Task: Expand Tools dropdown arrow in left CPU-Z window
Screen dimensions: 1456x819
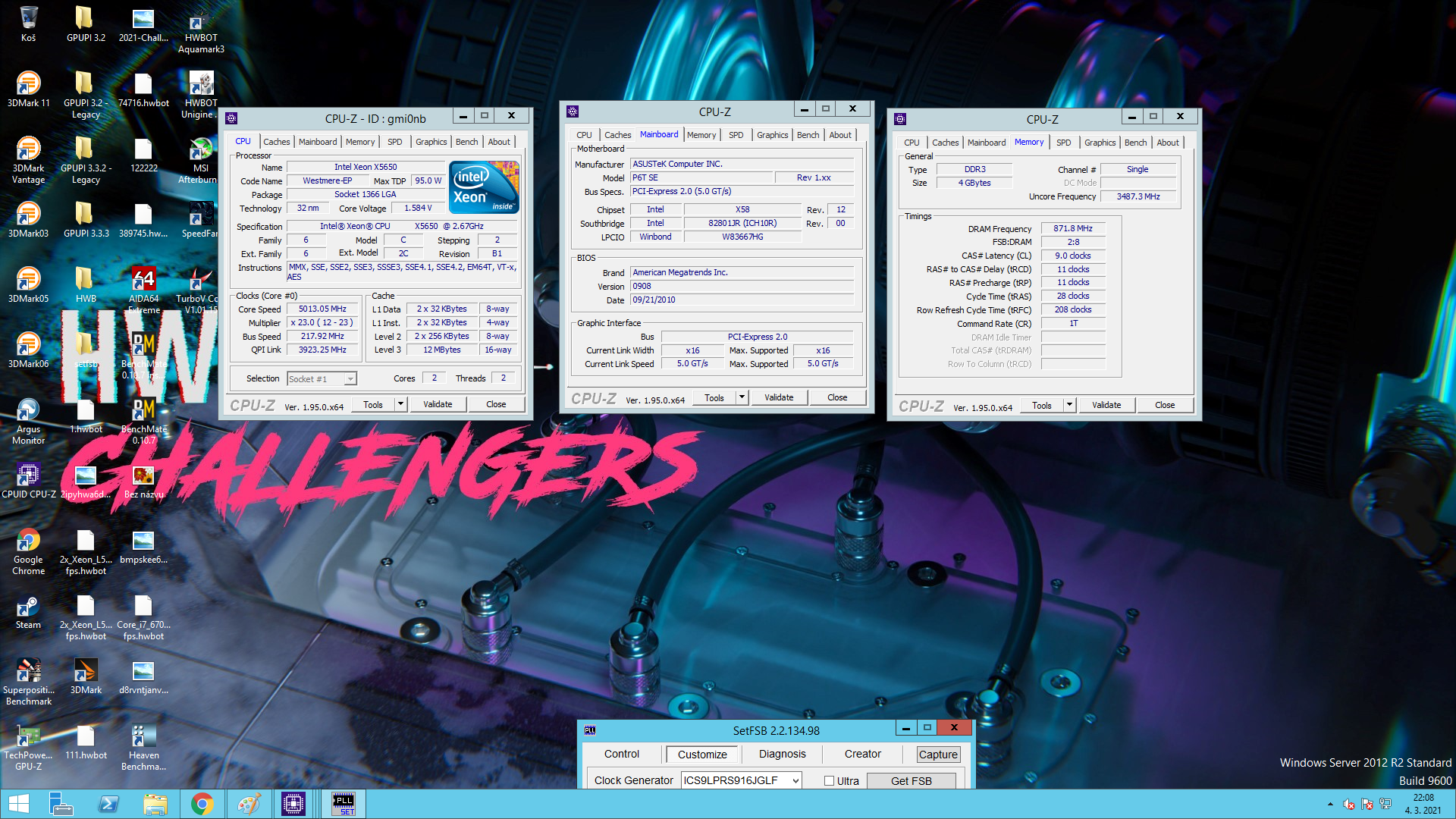Action: [400, 404]
